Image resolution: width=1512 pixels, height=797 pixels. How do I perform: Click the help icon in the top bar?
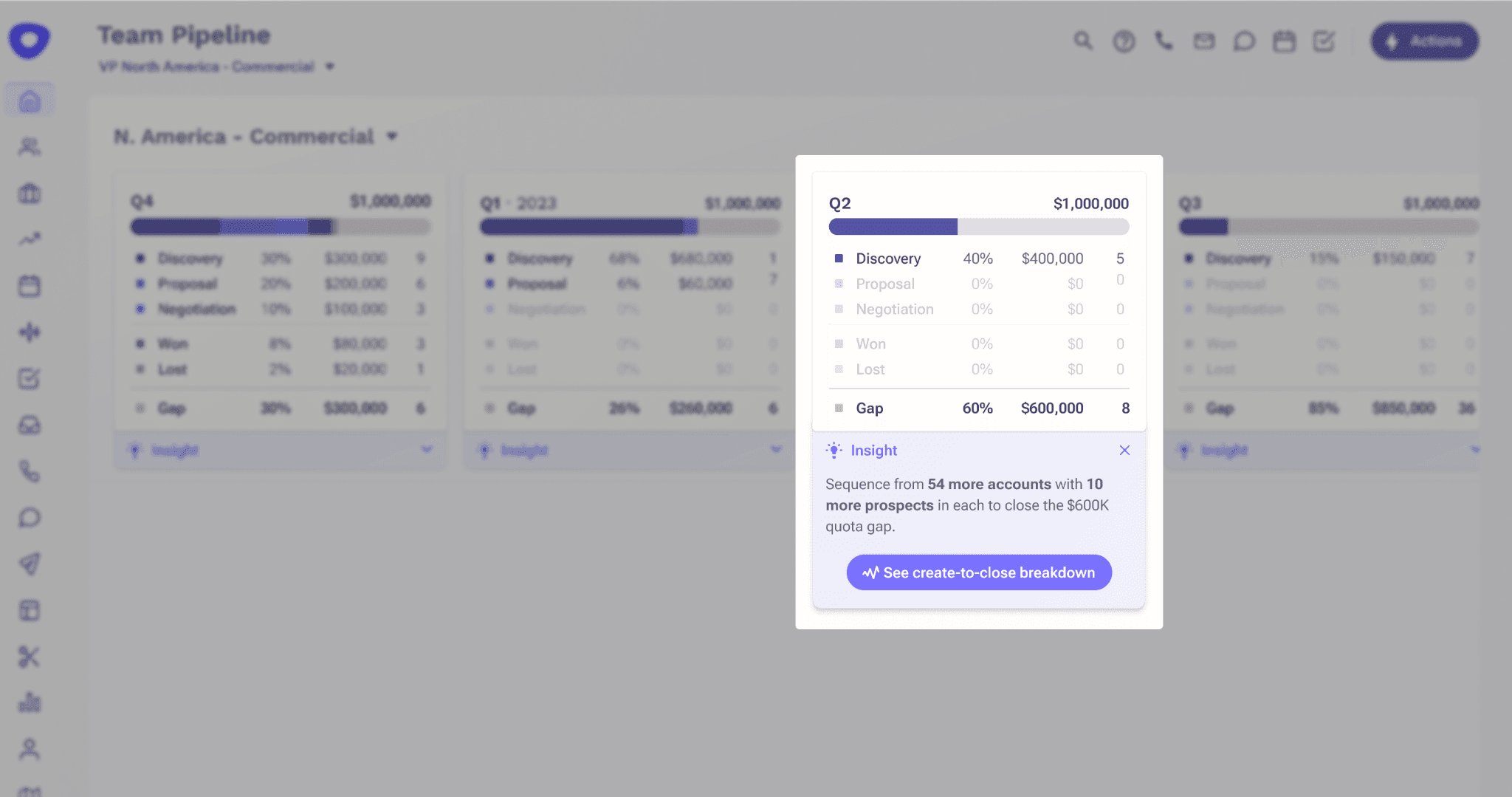point(1124,41)
